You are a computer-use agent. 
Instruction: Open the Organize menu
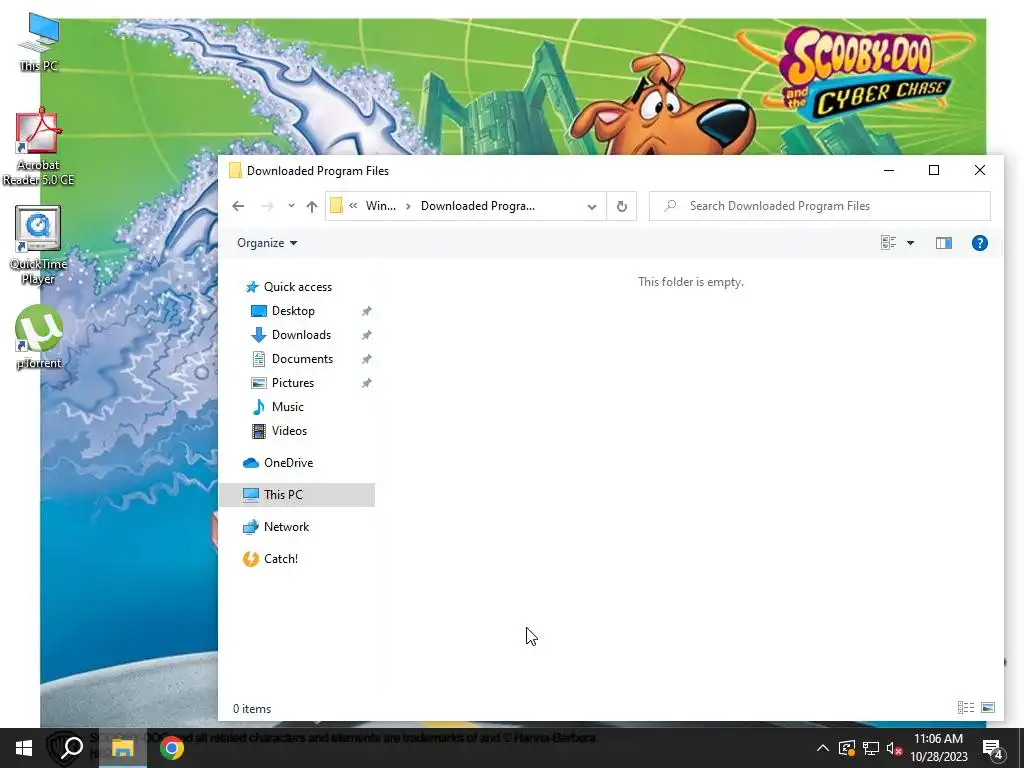tap(267, 243)
